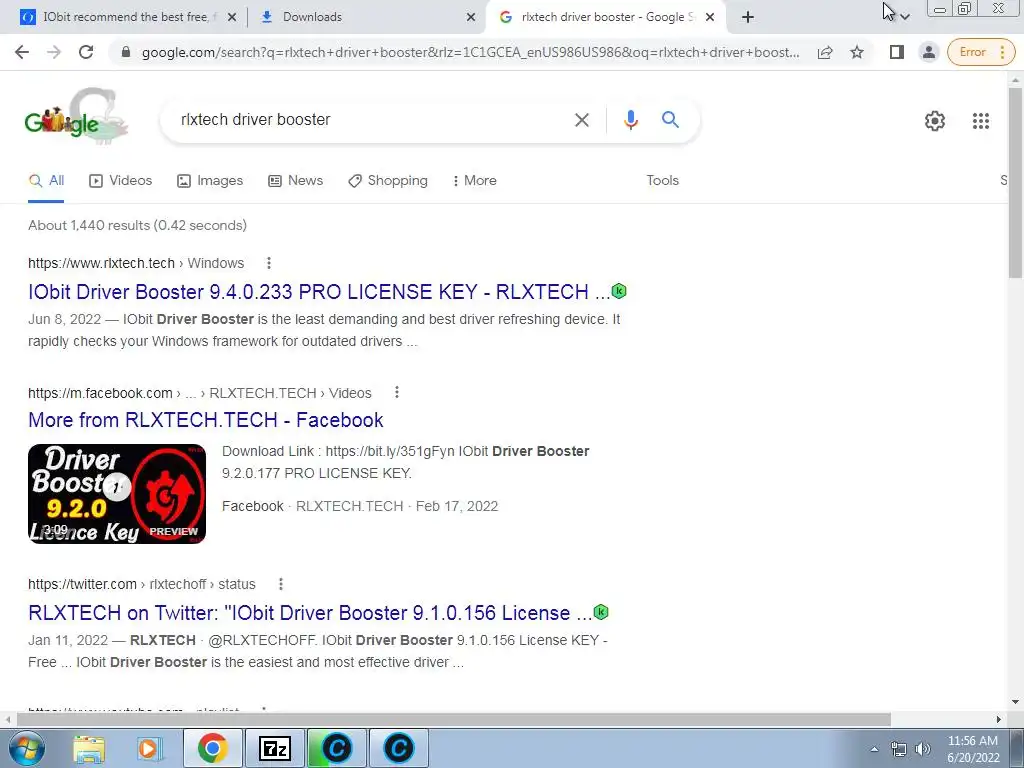1024x768 pixels.
Task: Open the Chrome side panel
Action: coord(897,52)
